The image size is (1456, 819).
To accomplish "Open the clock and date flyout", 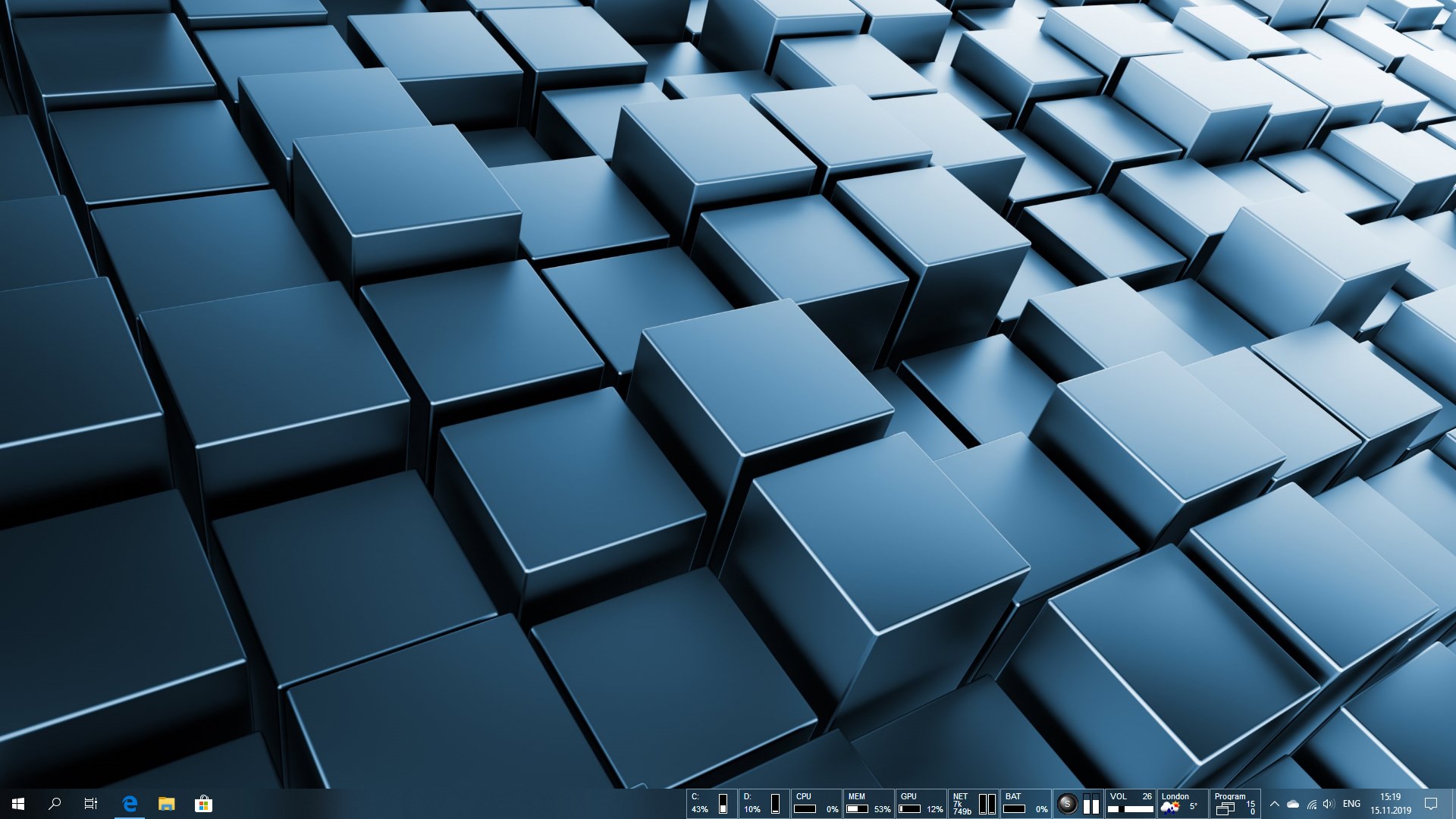I will 1390,804.
